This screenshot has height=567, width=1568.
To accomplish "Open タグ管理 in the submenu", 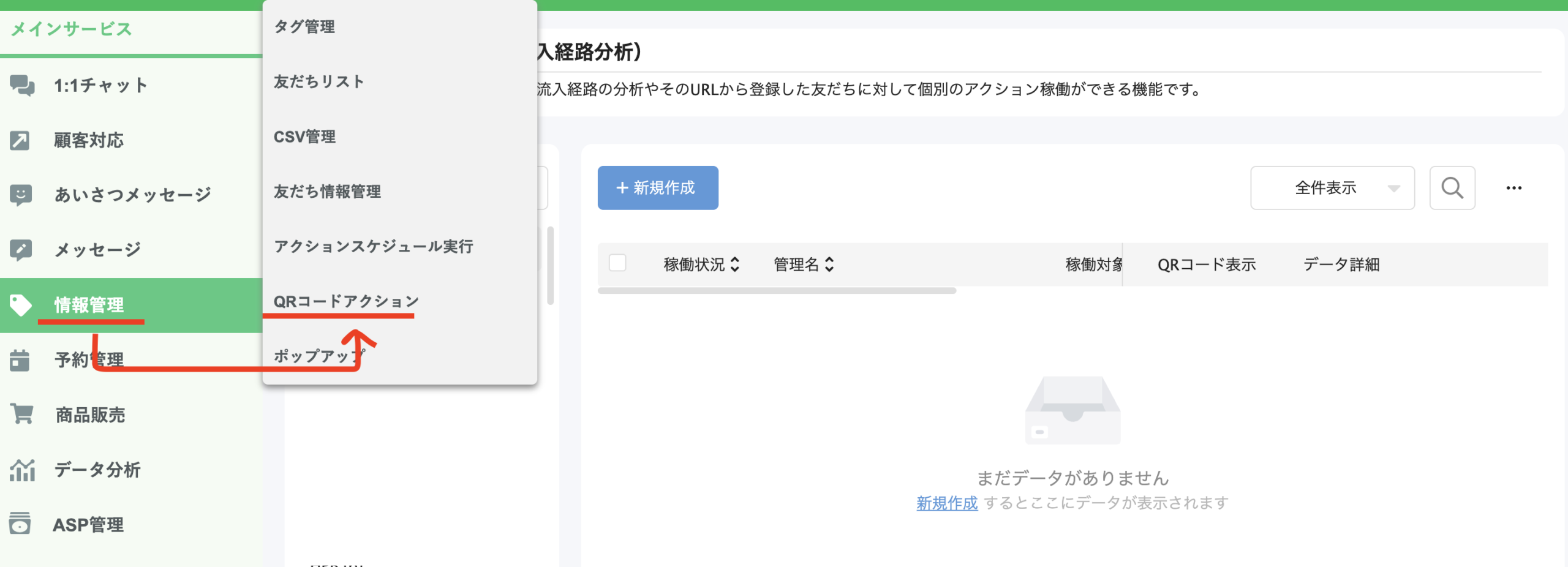I will [304, 27].
